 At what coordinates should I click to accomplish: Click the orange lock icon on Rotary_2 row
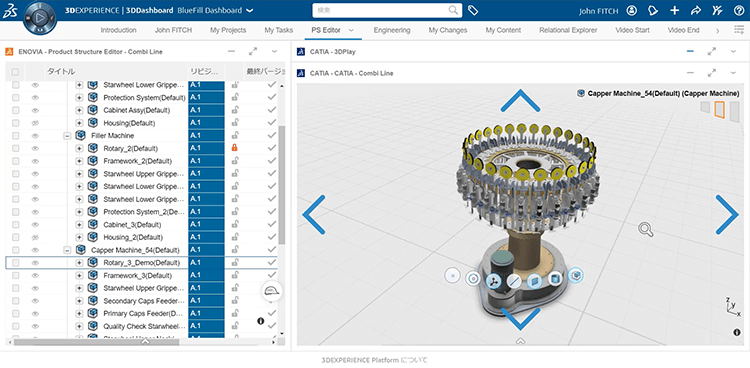(x=234, y=148)
